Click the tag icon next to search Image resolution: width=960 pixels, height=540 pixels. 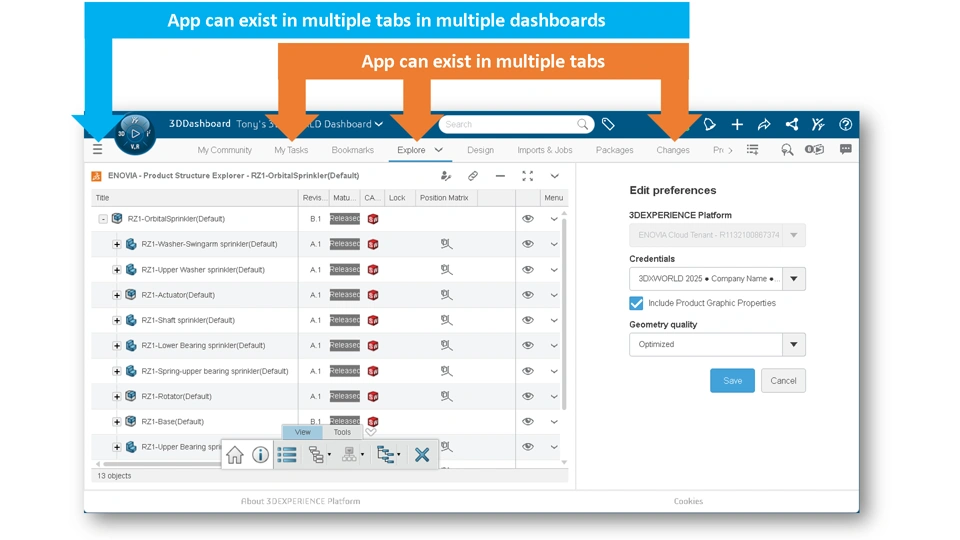pos(608,124)
